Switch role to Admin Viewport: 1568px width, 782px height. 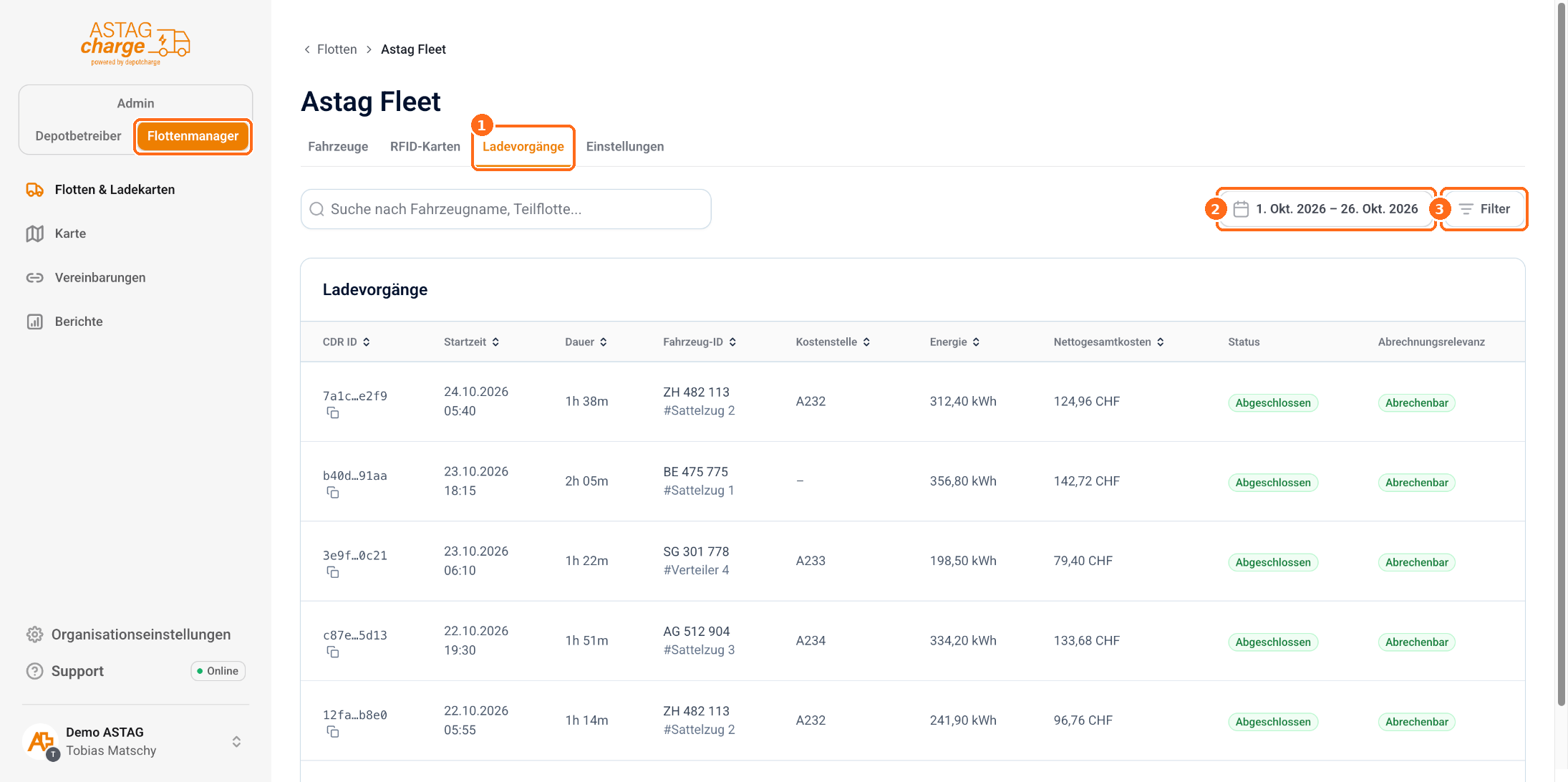135,103
